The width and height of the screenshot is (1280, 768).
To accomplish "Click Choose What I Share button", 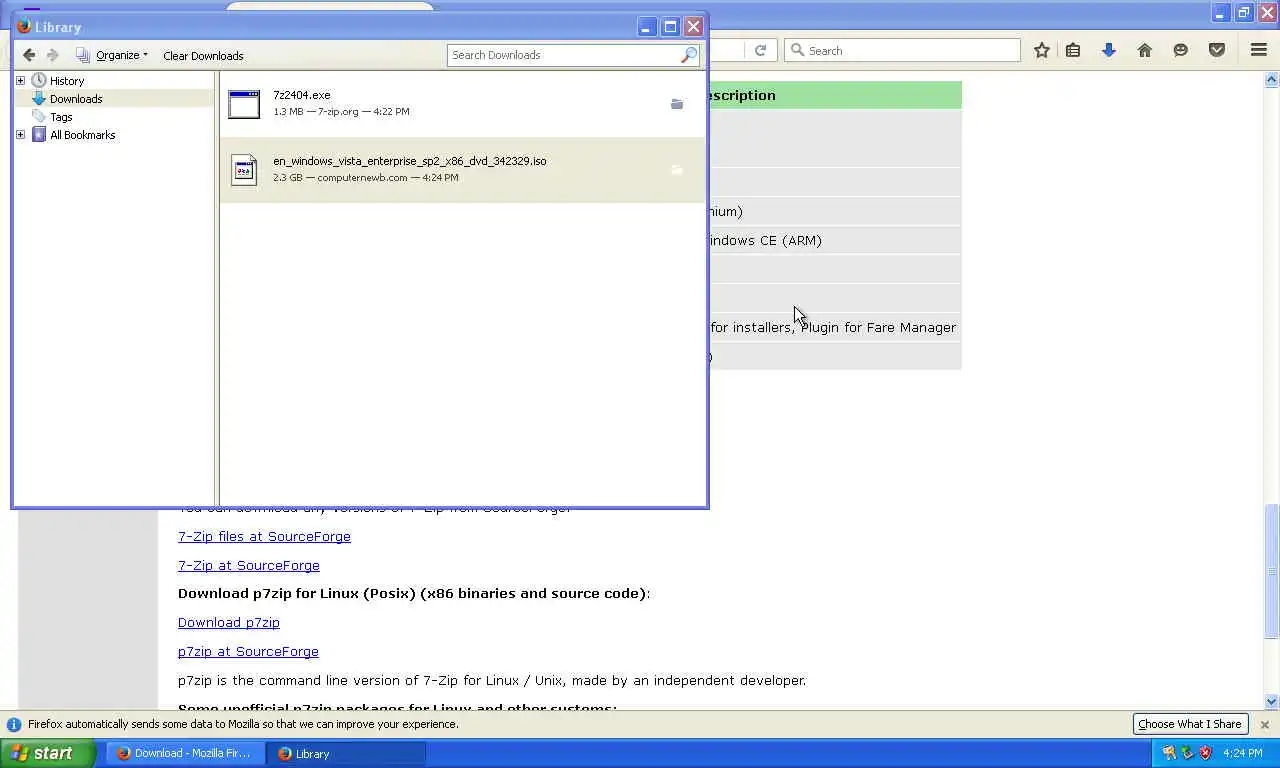I will pos(1190,724).
